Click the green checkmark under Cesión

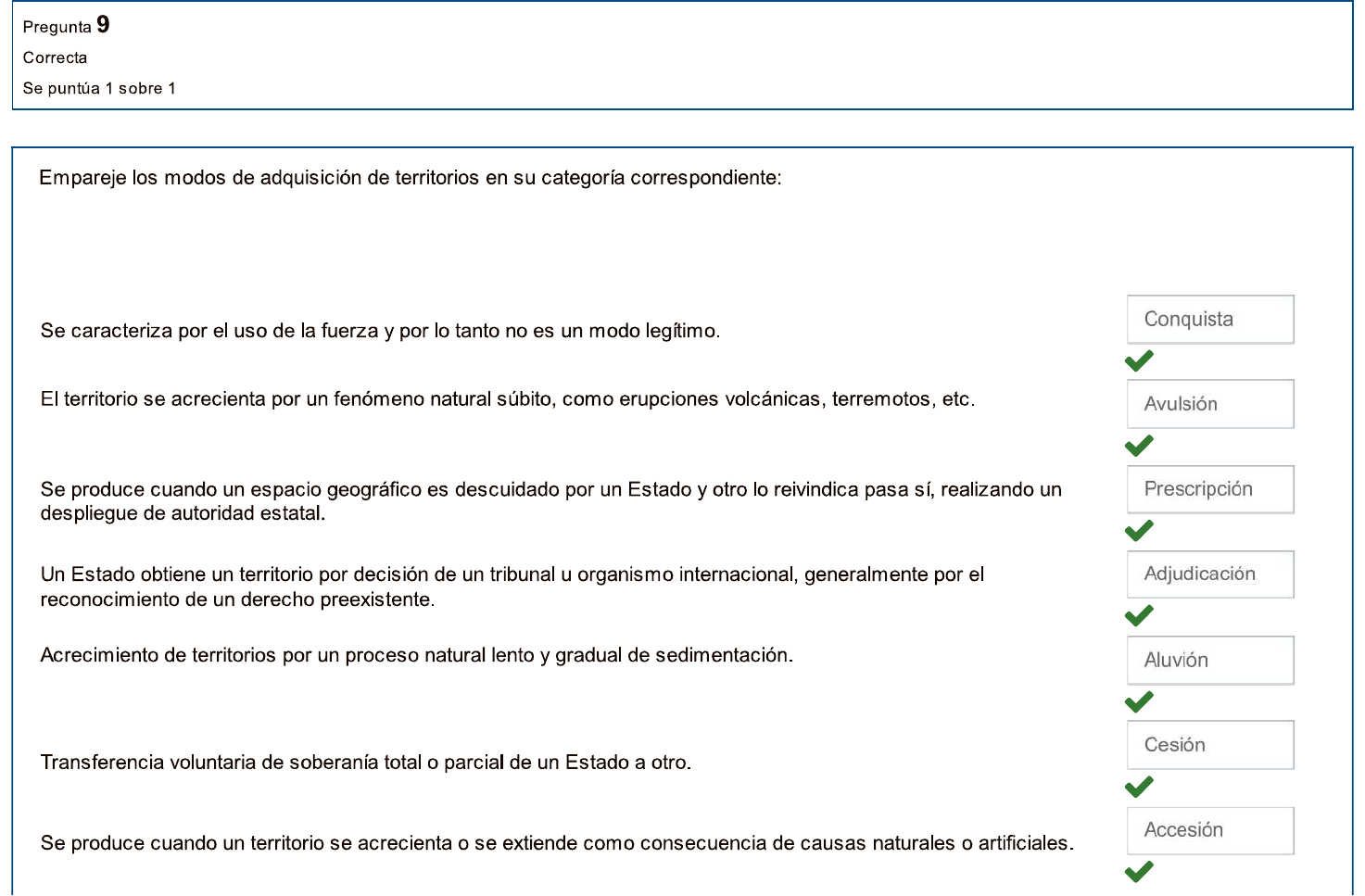click(x=1139, y=787)
